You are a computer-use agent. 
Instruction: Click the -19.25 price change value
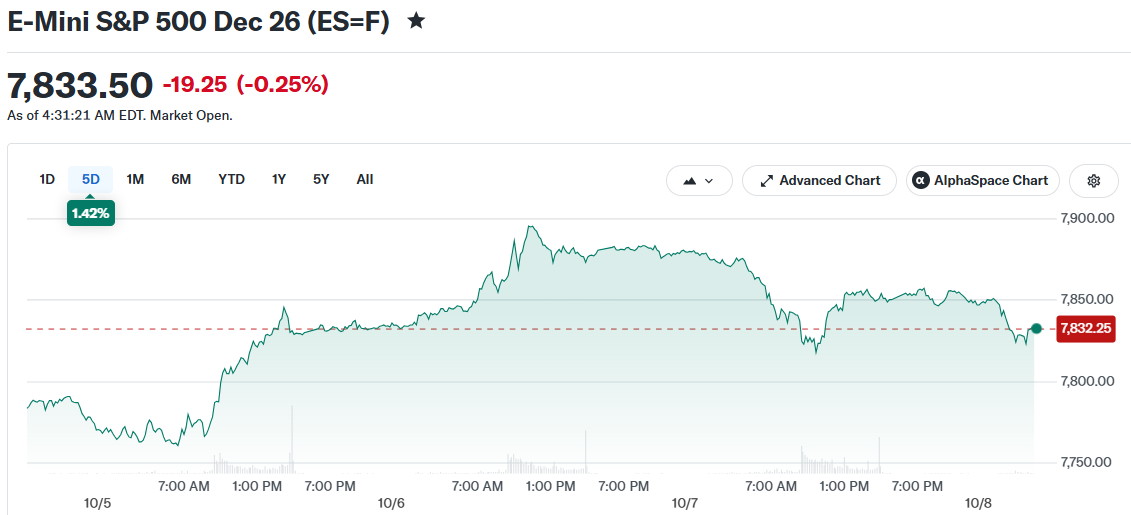(195, 85)
